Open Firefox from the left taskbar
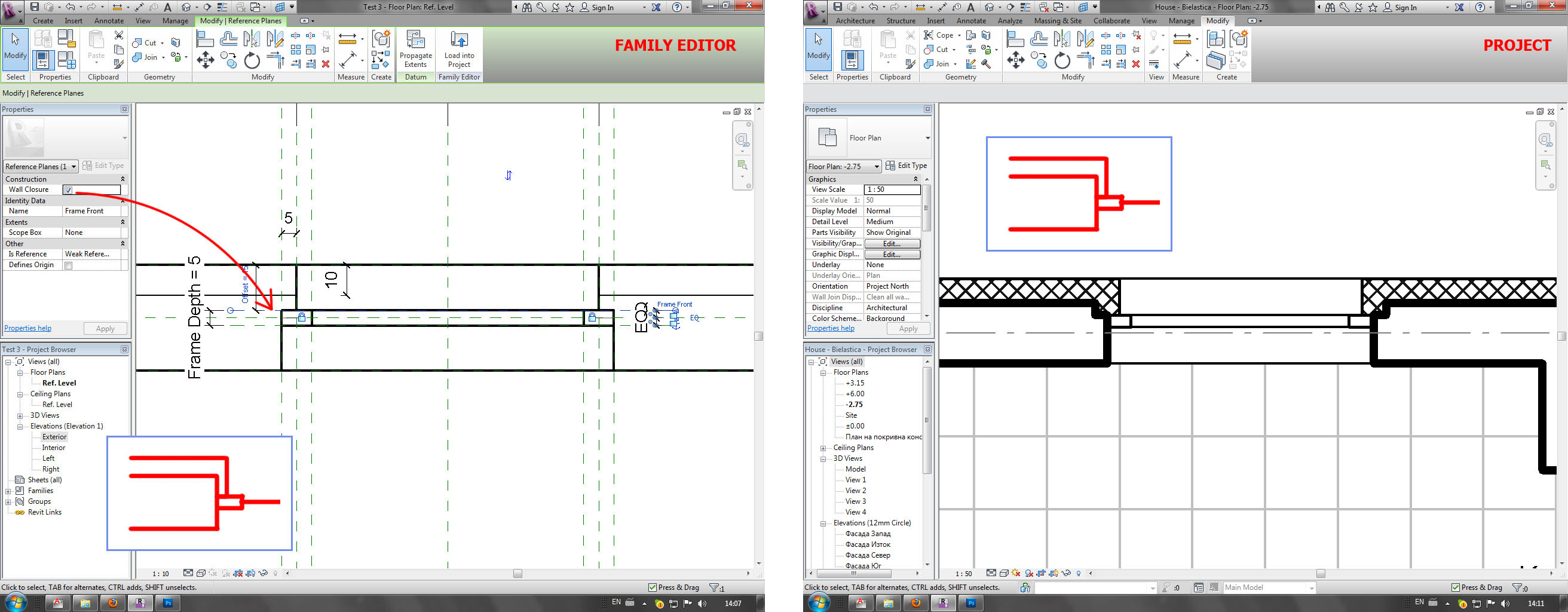 tap(112, 603)
